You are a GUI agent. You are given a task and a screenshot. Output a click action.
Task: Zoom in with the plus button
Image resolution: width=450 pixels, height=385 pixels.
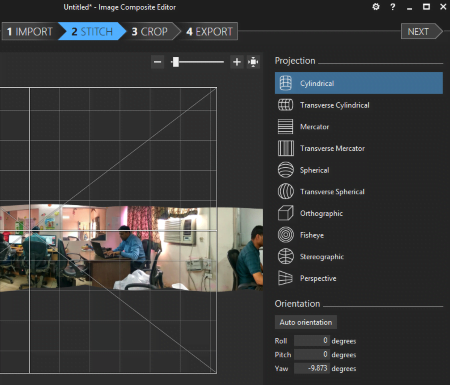tap(237, 62)
